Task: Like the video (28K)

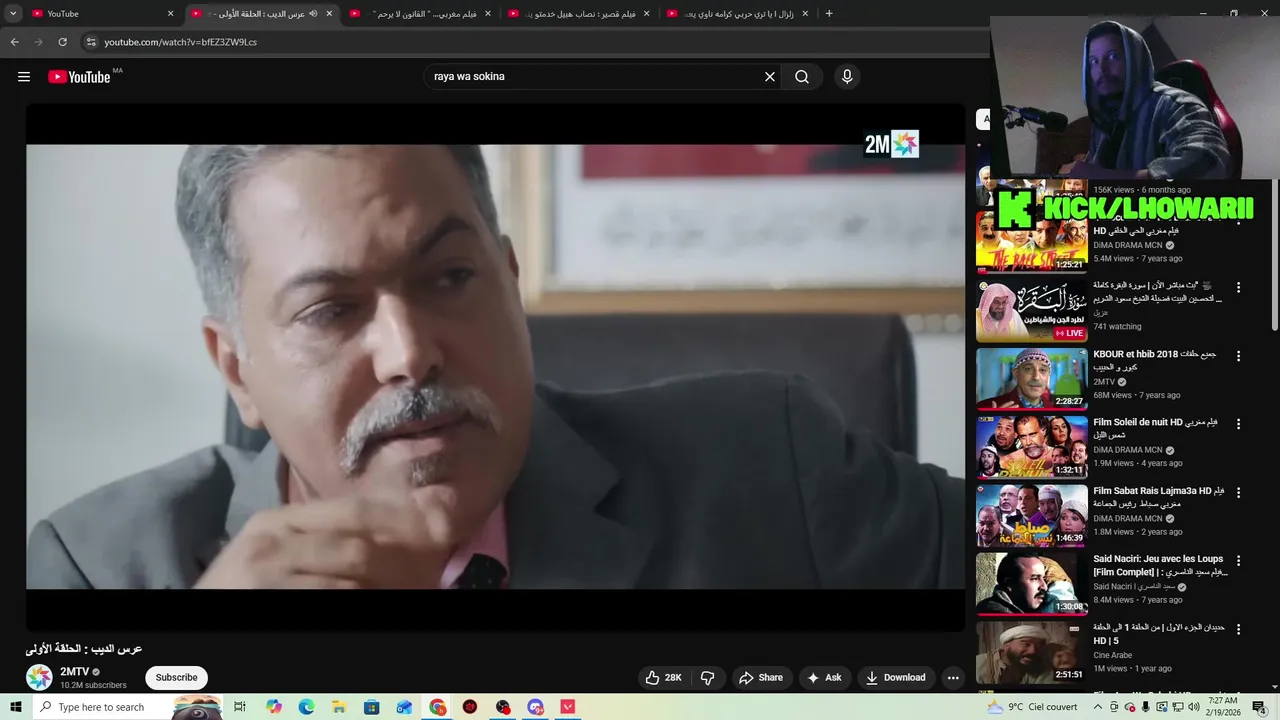Action: click(x=664, y=678)
